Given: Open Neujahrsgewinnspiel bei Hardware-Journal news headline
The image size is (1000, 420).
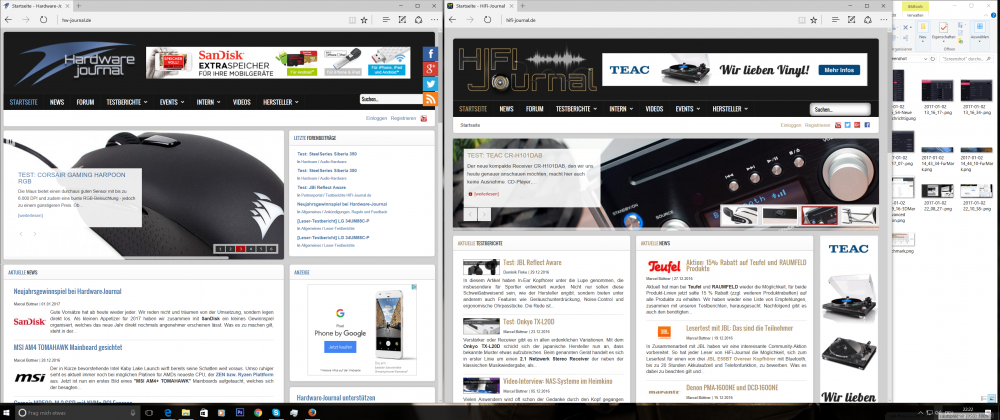Looking at the screenshot, I should [x=68, y=291].
